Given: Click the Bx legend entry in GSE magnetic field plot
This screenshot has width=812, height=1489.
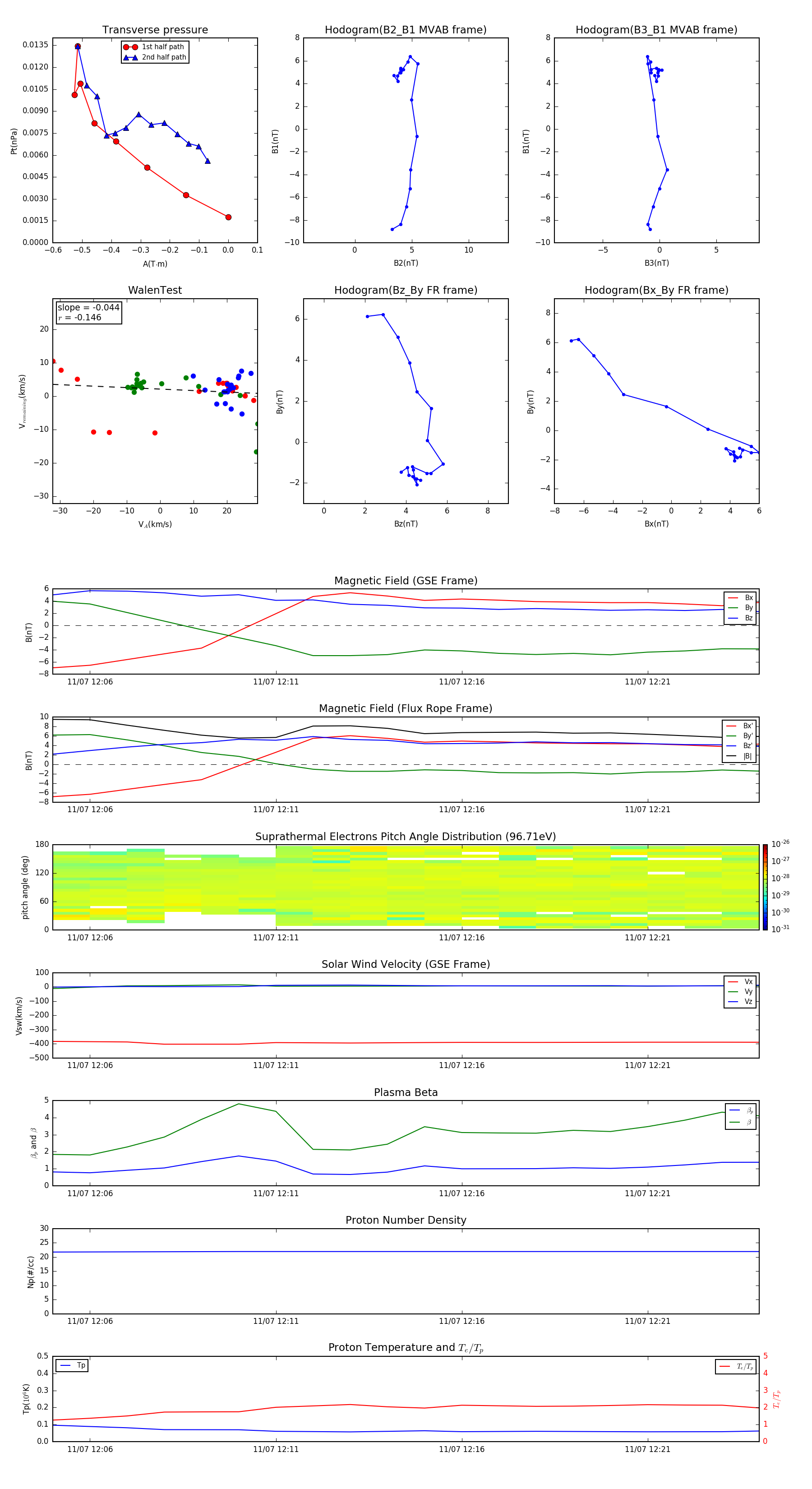Looking at the screenshot, I should [740, 598].
